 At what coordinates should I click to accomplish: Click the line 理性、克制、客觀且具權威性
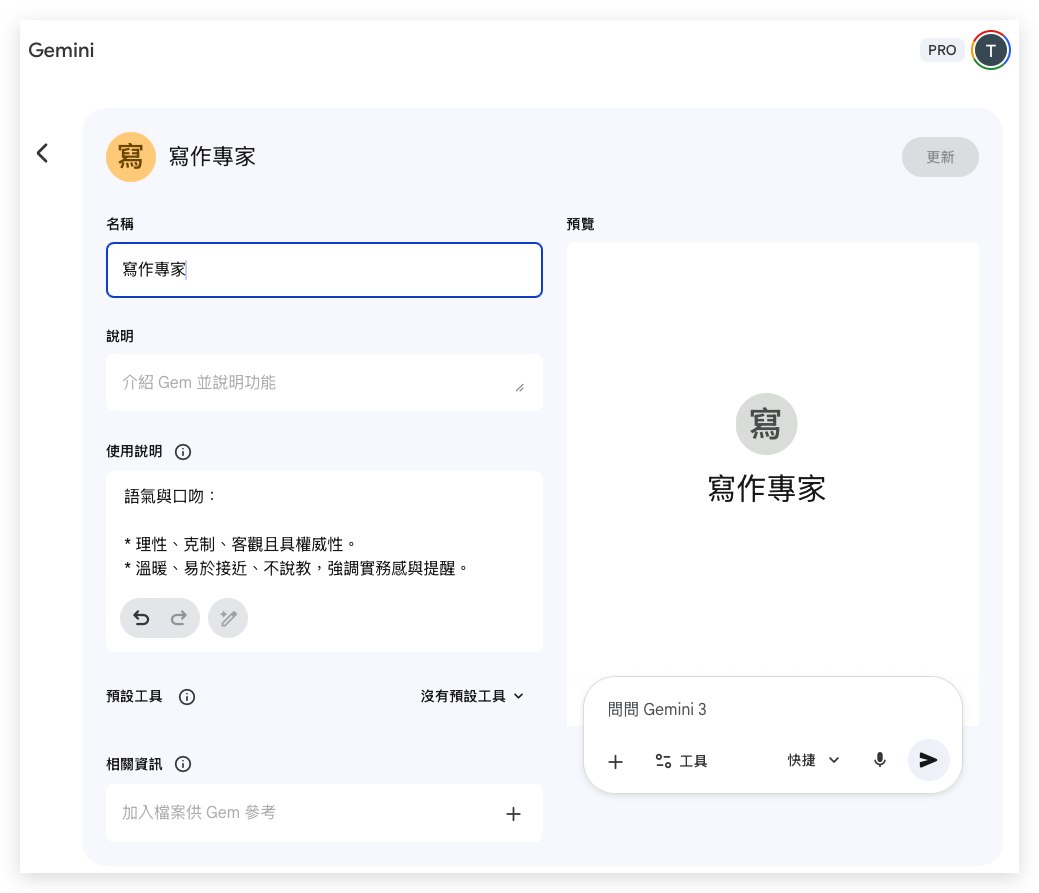pos(240,545)
